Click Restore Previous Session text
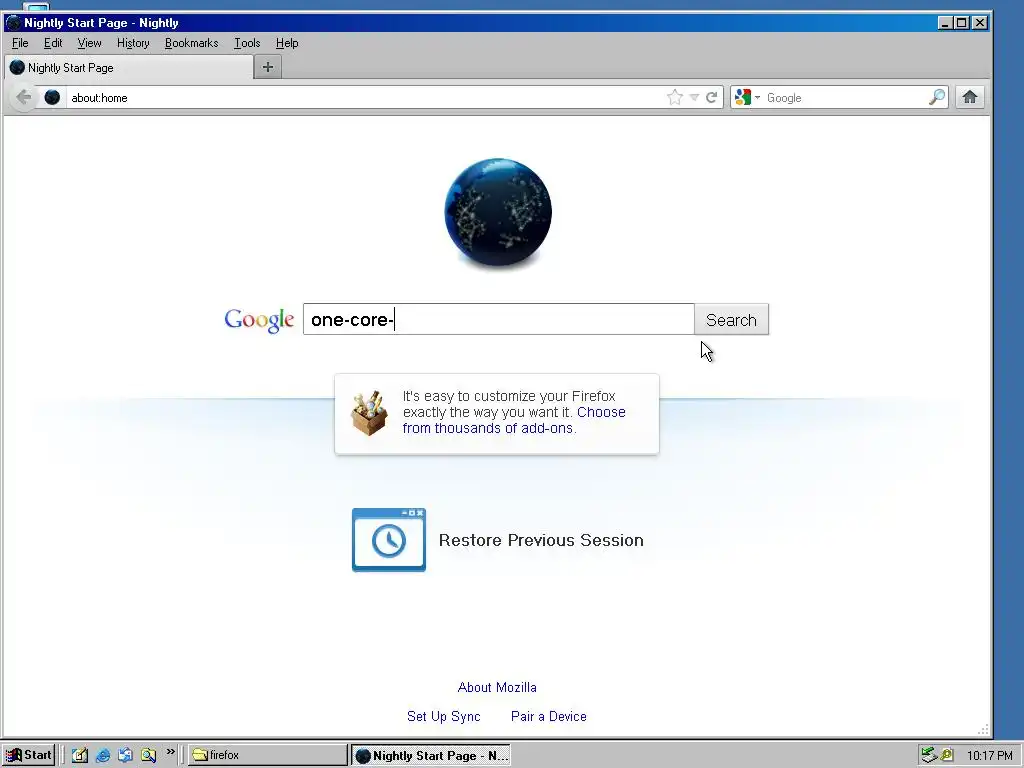 541,540
